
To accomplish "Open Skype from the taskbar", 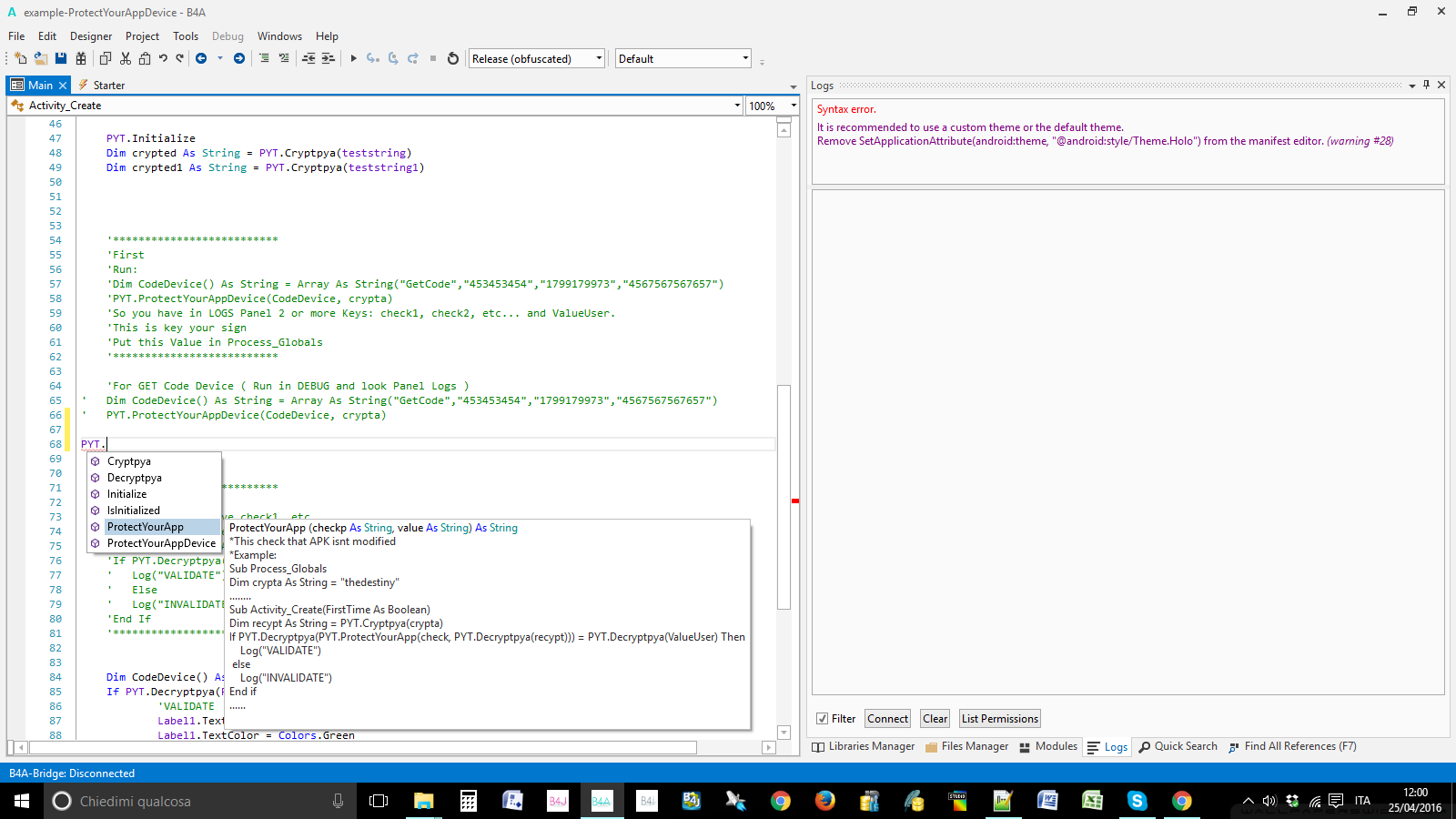I will click(x=1137, y=801).
